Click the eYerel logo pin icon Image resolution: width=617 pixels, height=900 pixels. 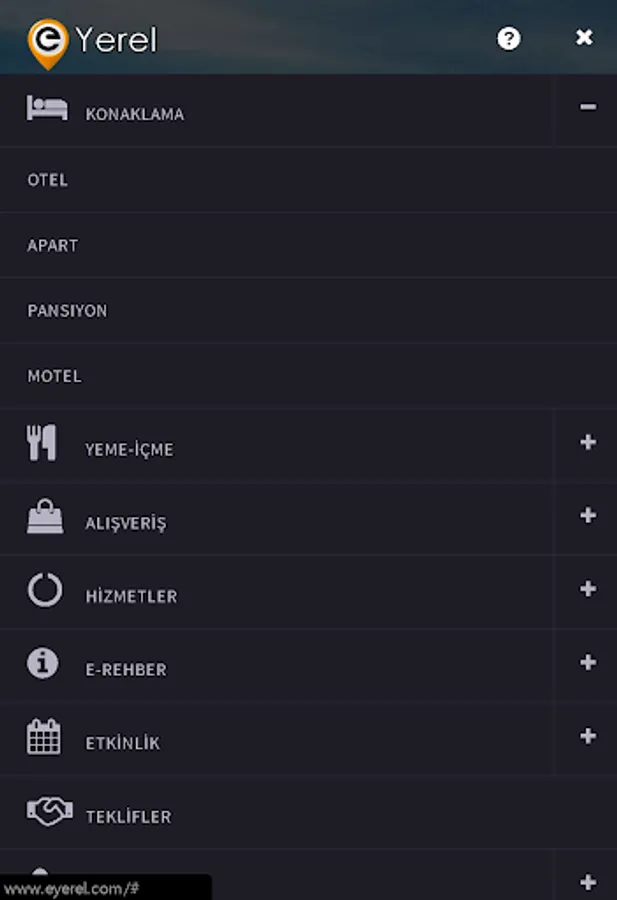(48, 44)
